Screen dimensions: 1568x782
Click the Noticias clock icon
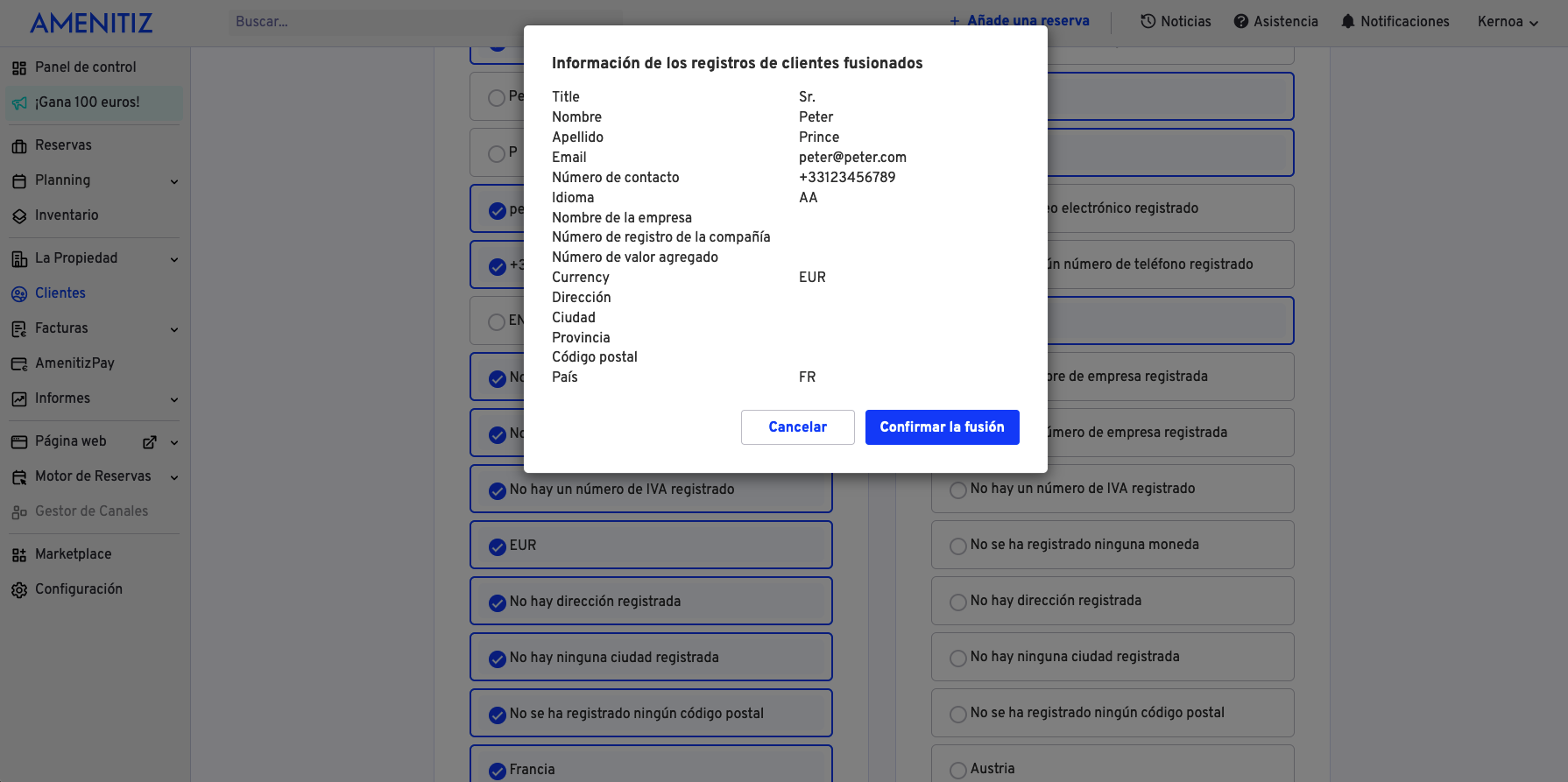point(1148,21)
